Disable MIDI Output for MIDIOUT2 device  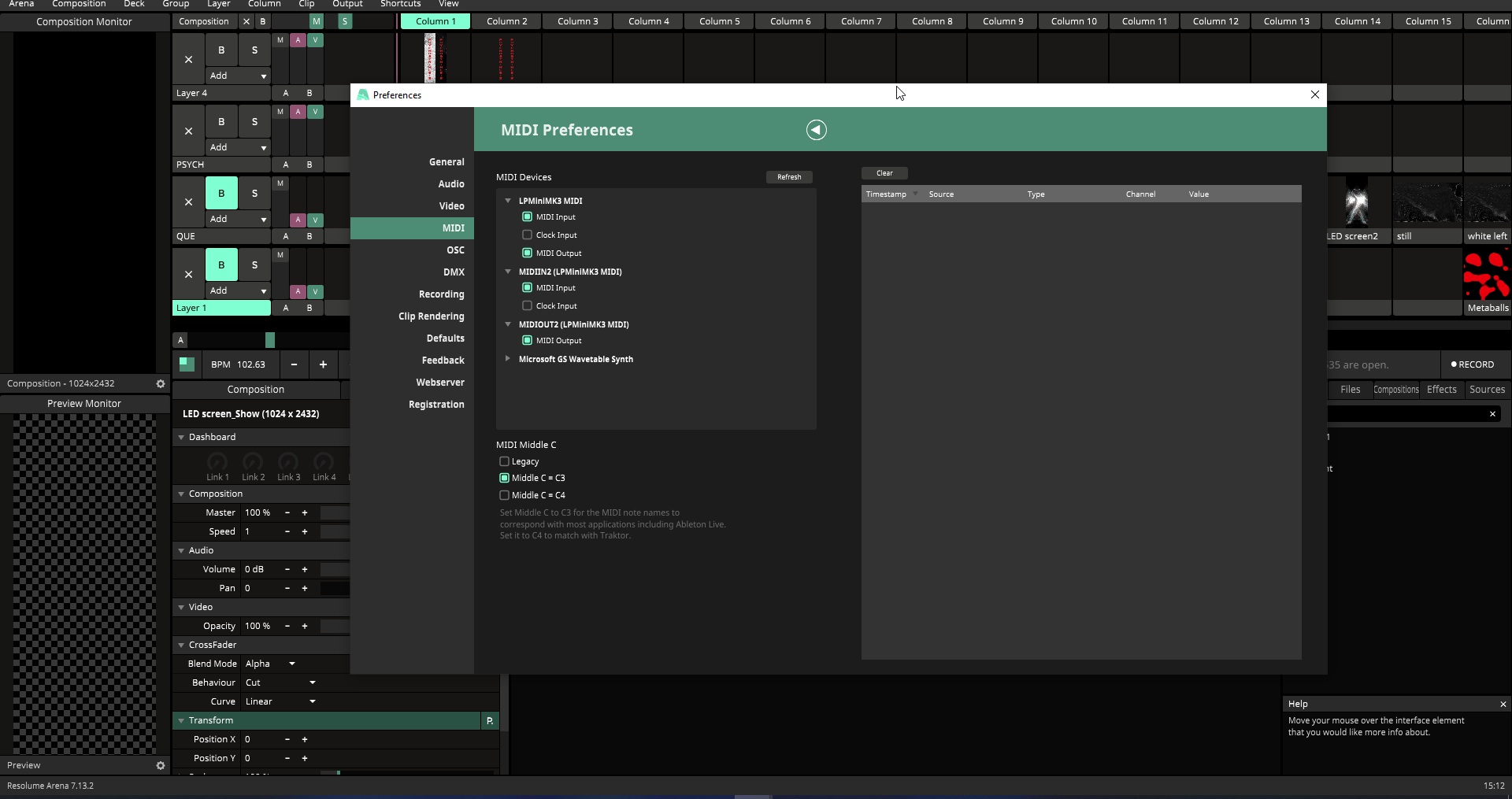click(528, 340)
